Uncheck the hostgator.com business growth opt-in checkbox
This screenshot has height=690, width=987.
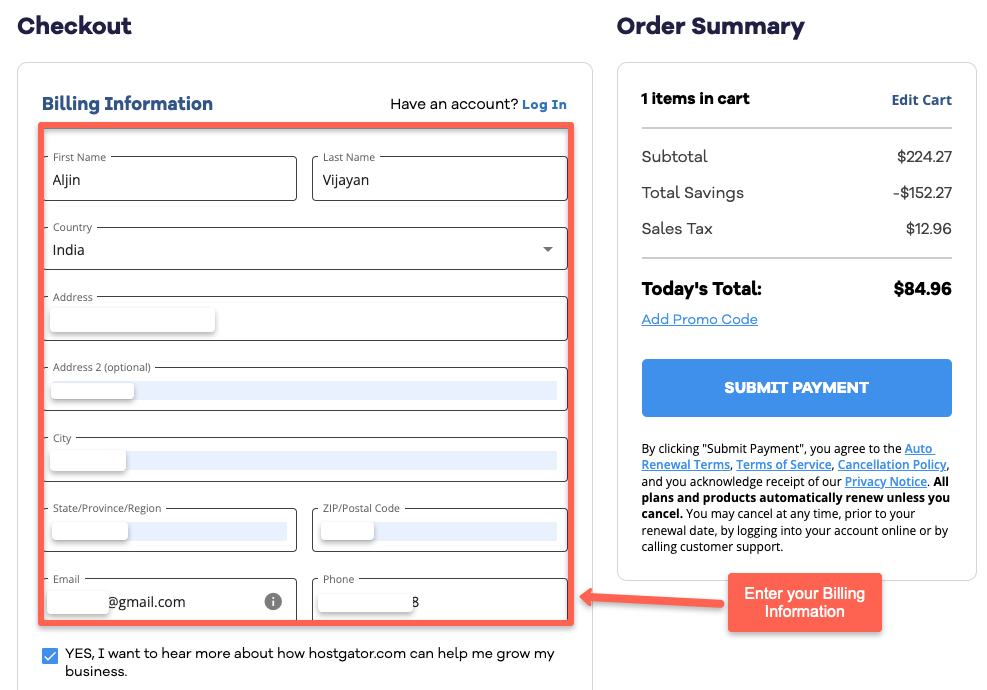click(50, 655)
